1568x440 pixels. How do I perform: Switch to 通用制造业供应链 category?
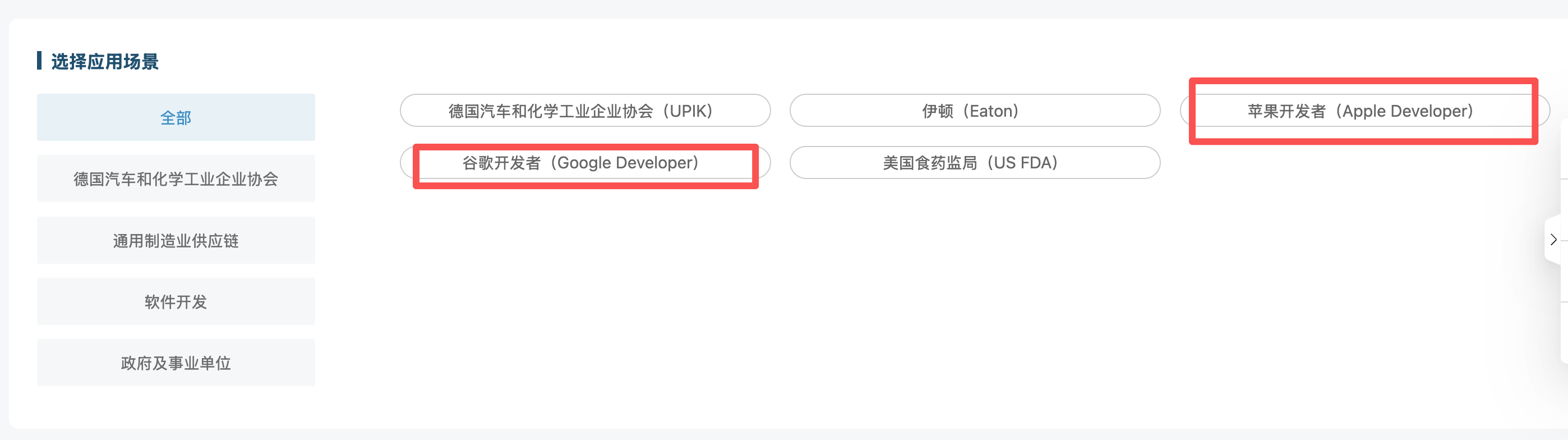176,240
